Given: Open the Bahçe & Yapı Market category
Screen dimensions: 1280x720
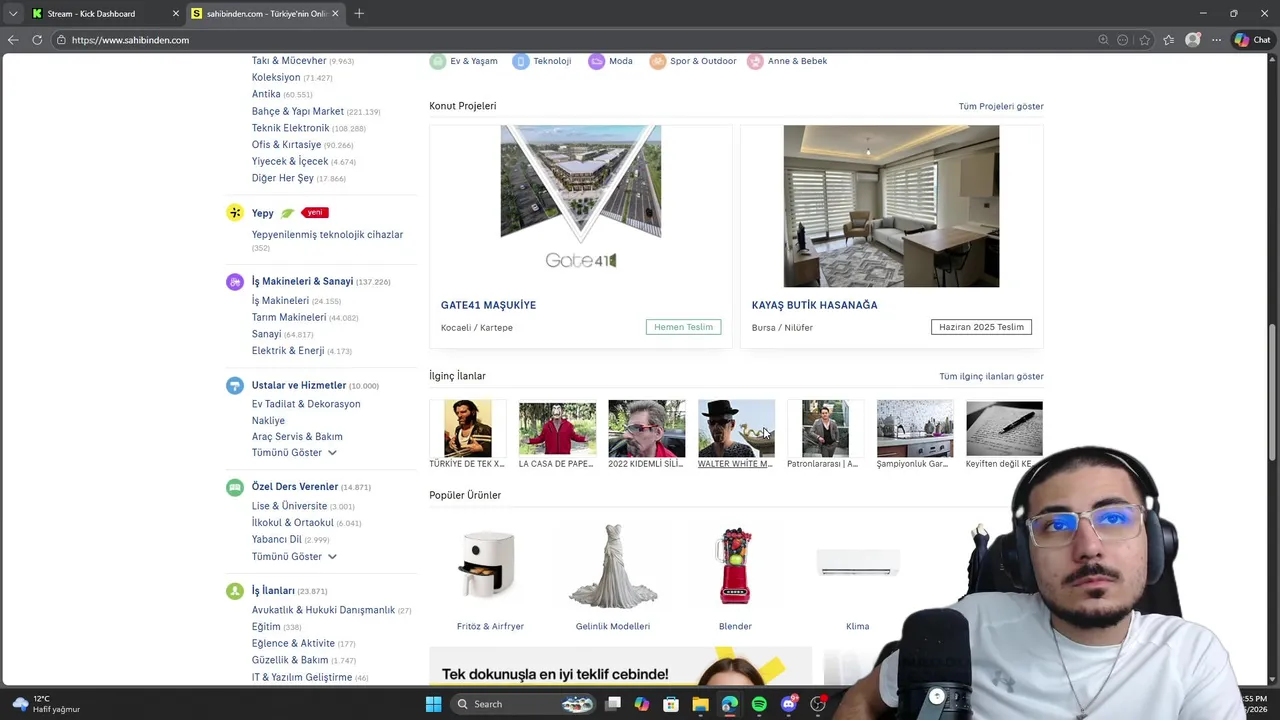Looking at the screenshot, I should tap(297, 111).
